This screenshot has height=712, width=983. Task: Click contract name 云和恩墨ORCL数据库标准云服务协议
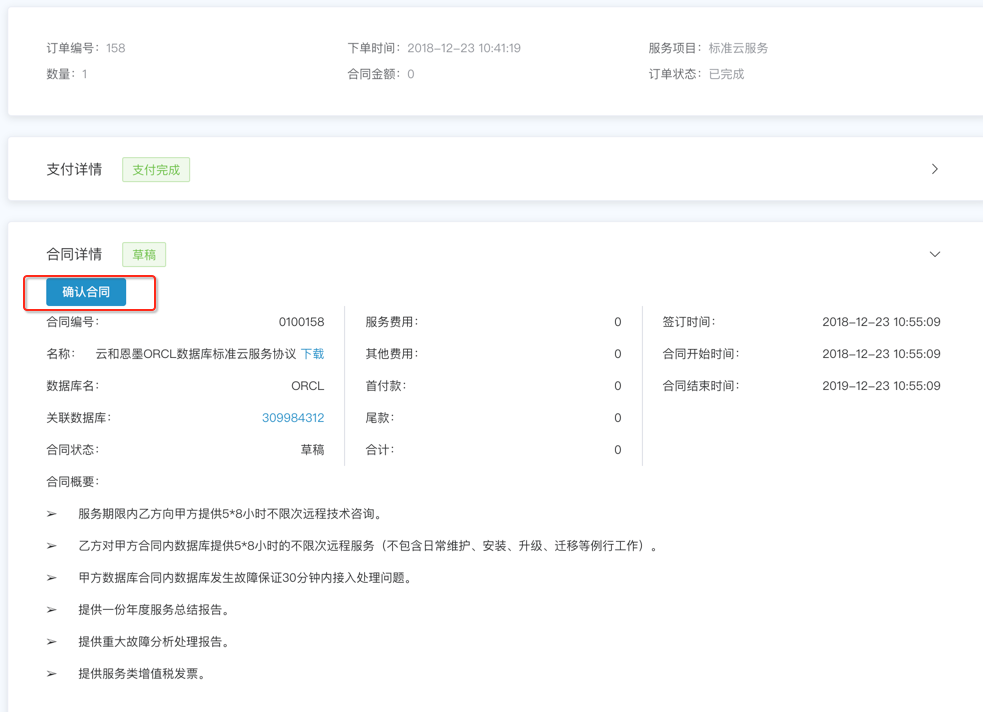195,354
